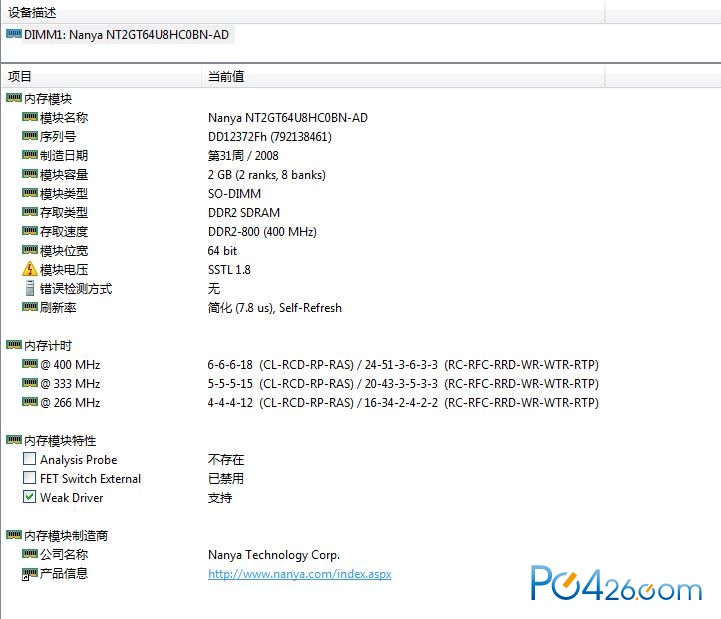This screenshot has height=619, width=721.
Task: Select the 64 bit width value
Action: point(222,251)
